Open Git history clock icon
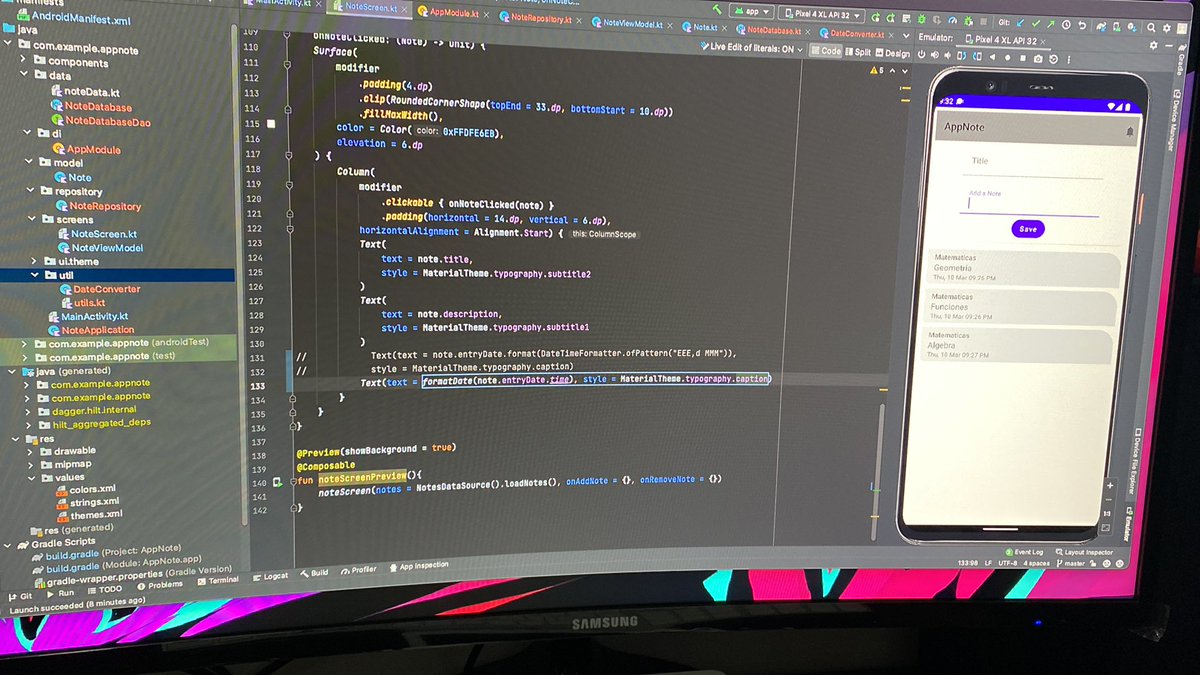Viewport: 1200px width, 675px height. click(1066, 25)
